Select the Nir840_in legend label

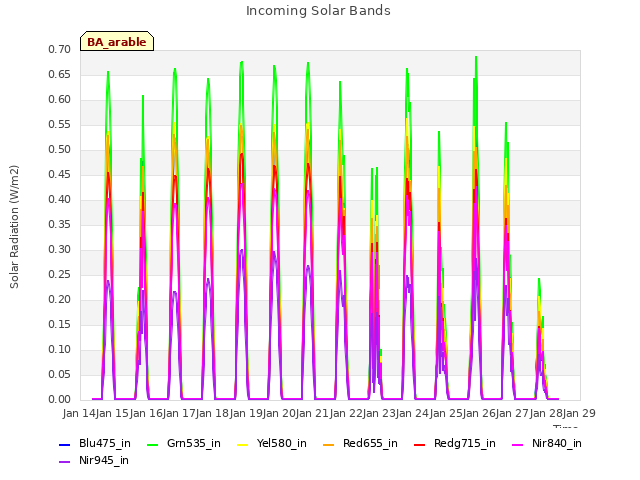pyautogui.click(x=557, y=444)
